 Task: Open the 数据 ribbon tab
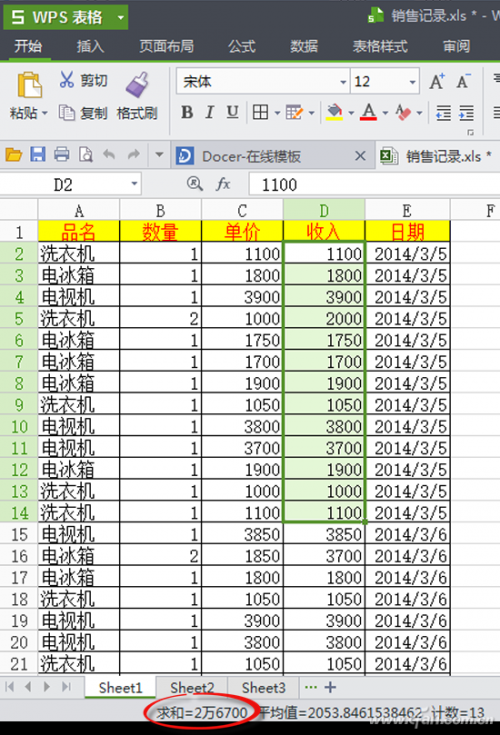tap(304, 46)
